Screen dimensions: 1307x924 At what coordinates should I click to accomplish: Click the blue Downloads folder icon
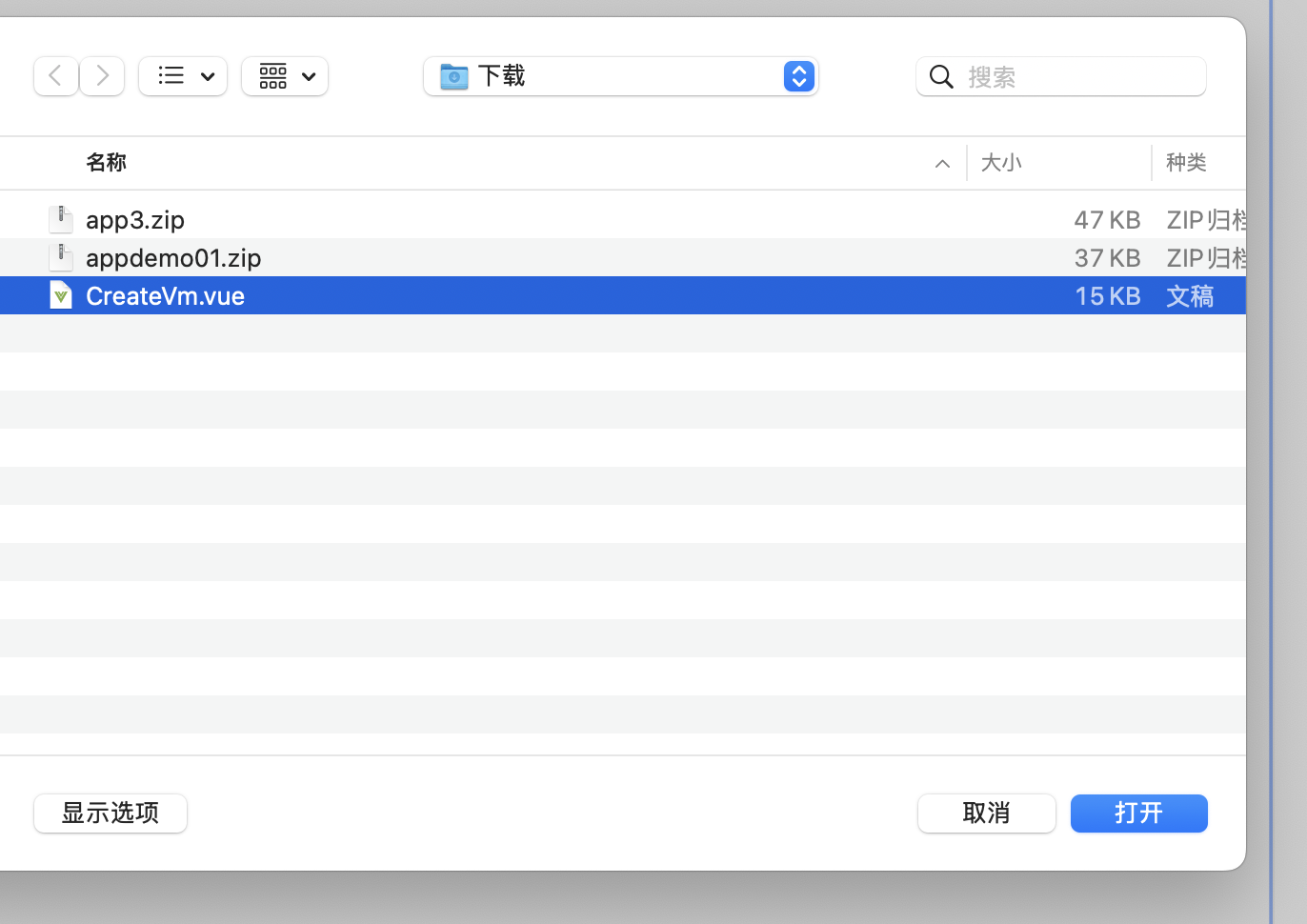(x=454, y=76)
